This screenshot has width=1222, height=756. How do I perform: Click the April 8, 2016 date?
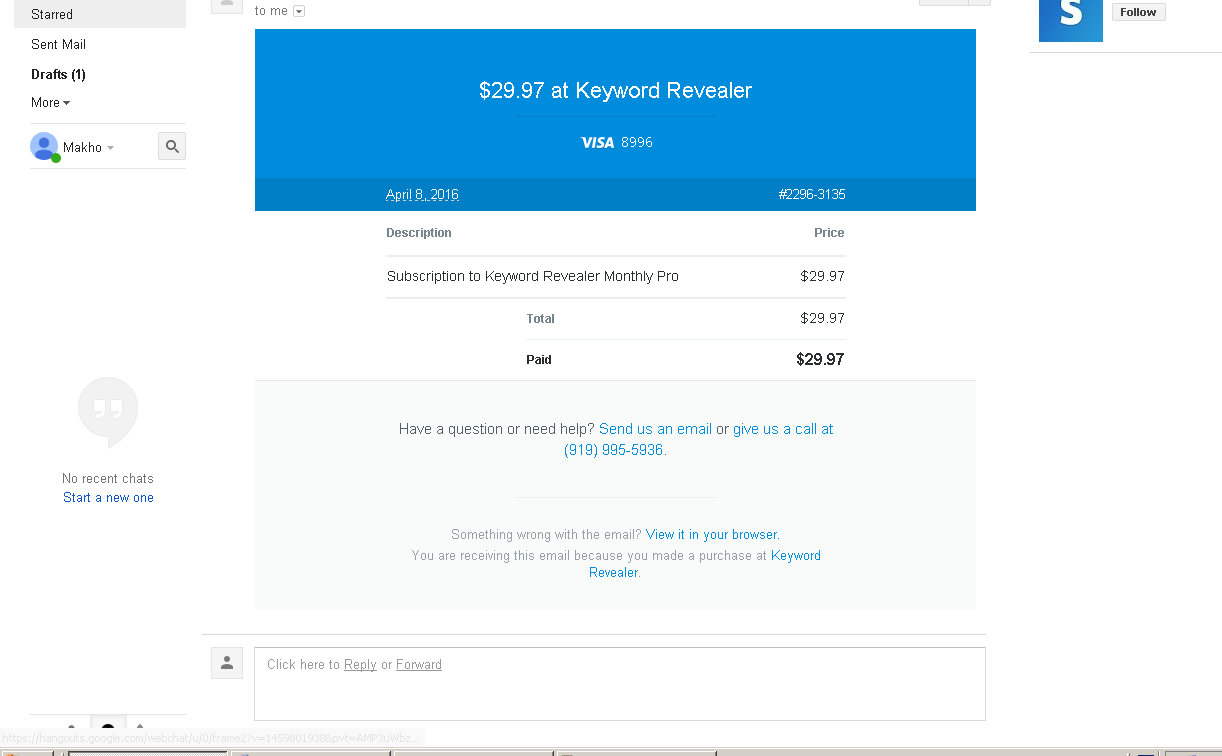point(422,195)
